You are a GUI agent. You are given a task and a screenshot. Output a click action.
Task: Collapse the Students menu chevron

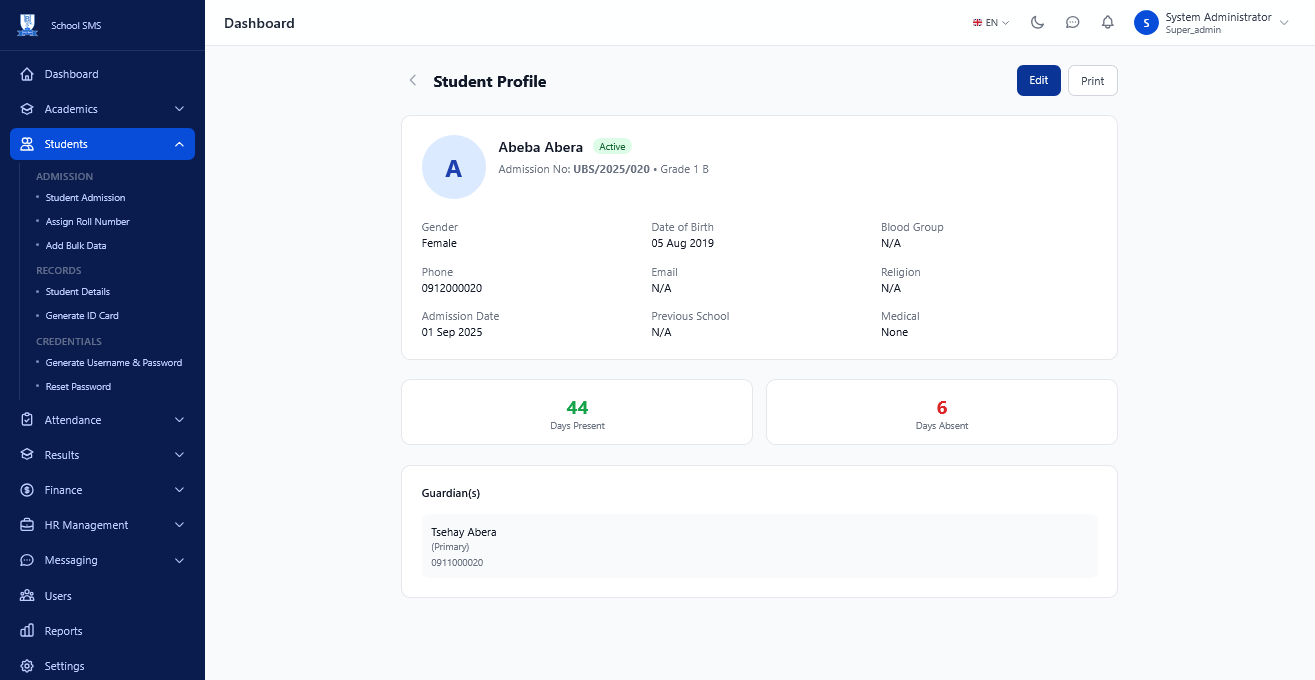point(179,144)
